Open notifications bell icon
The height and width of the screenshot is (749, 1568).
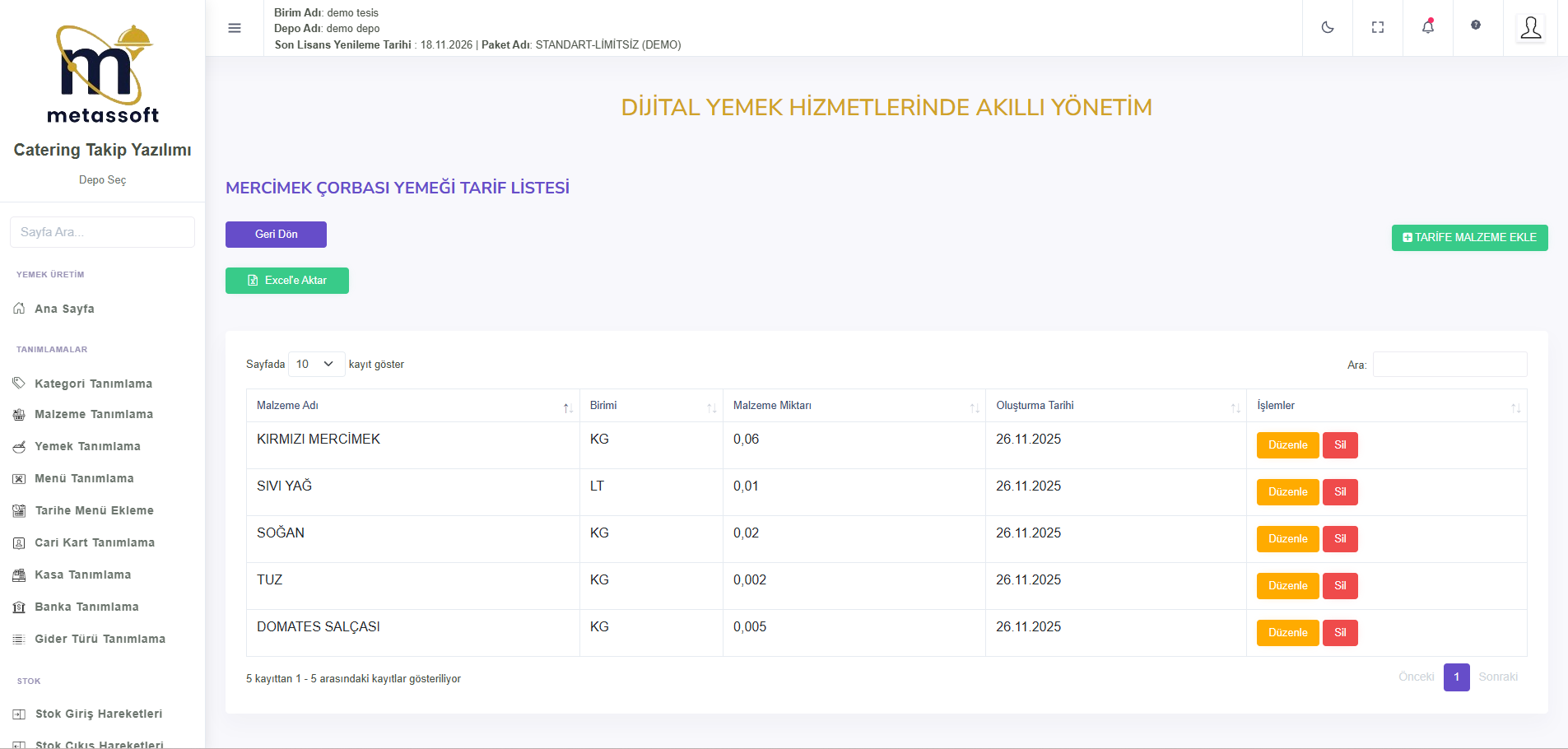(1428, 27)
